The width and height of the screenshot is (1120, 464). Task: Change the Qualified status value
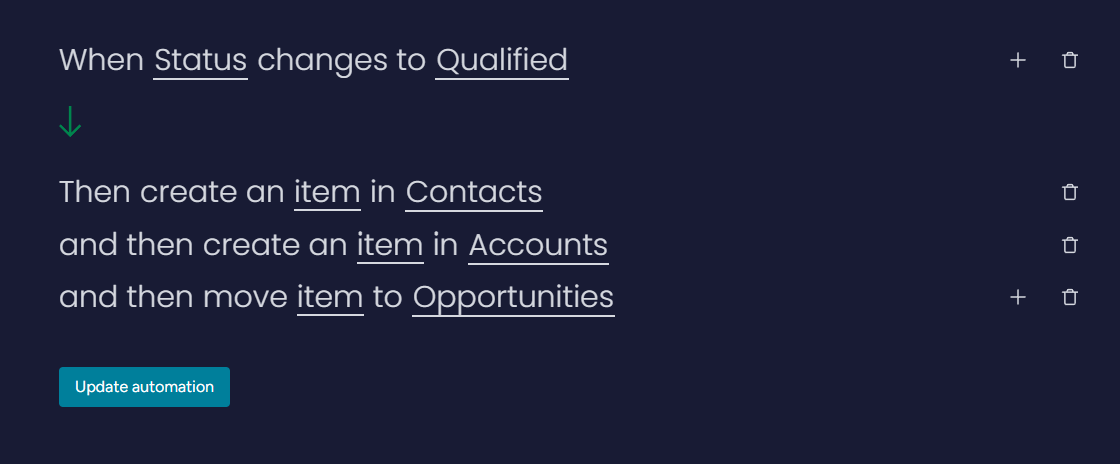point(502,60)
